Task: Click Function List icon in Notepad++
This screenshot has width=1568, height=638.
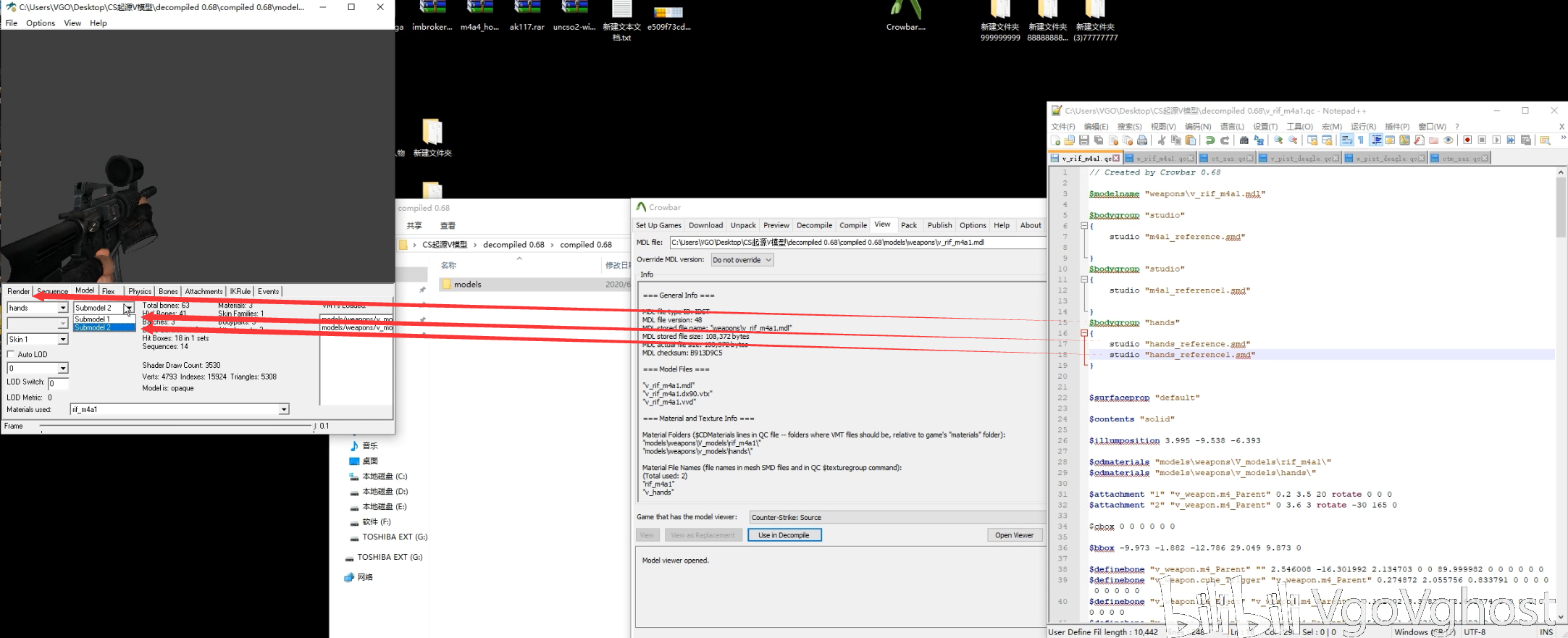Action: point(1419,140)
